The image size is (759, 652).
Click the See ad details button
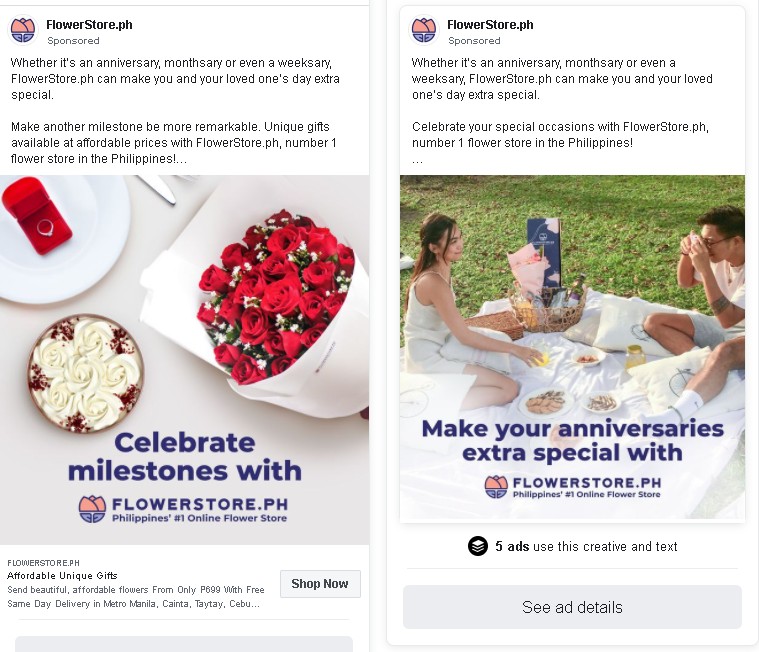pyautogui.click(x=572, y=607)
